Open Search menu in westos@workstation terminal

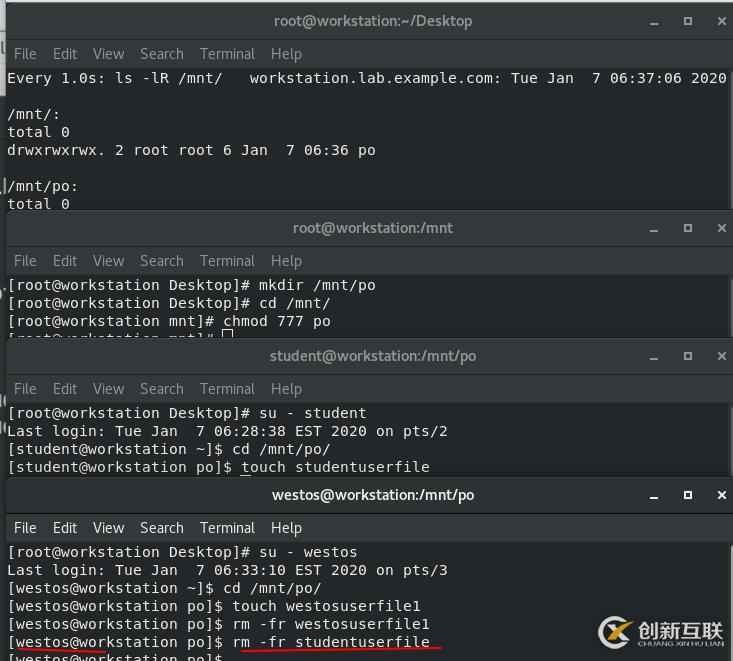[x=162, y=528]
